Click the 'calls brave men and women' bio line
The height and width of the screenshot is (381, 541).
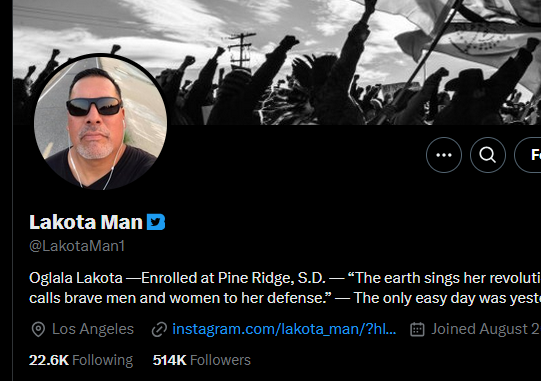click(285, 298)
